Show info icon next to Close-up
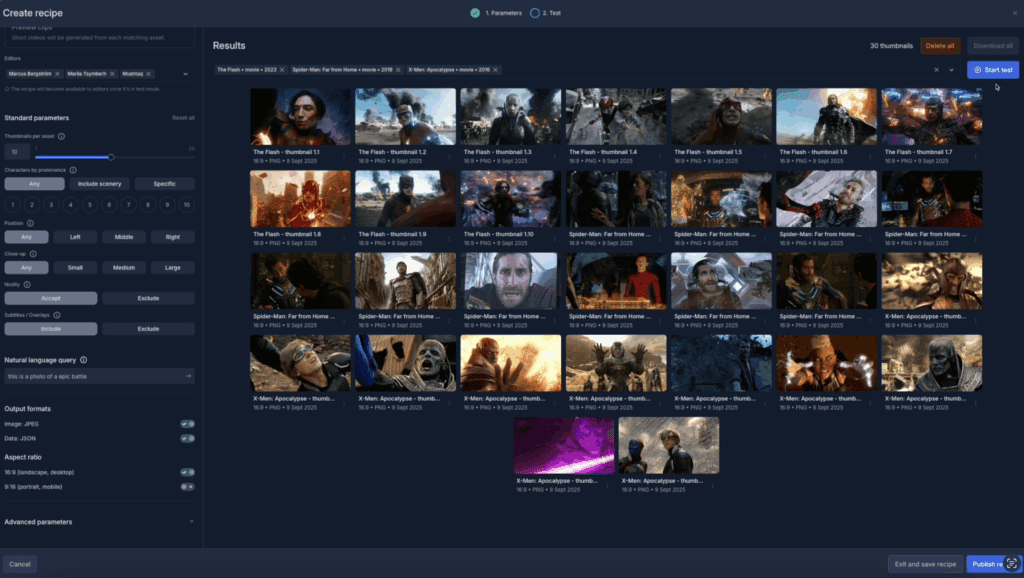Viewport: 1024px width, 578px height. 33,254
